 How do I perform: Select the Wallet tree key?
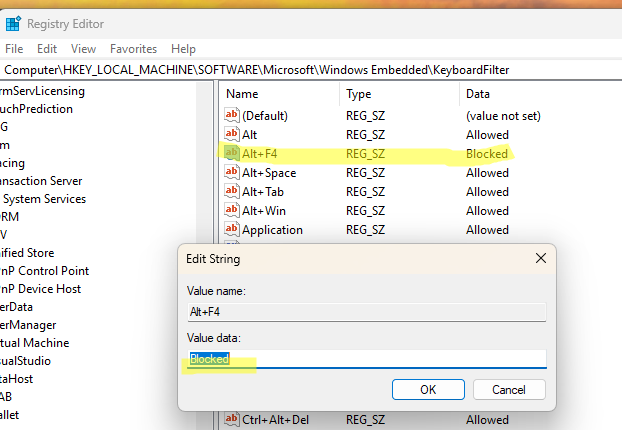click(10, 415)
